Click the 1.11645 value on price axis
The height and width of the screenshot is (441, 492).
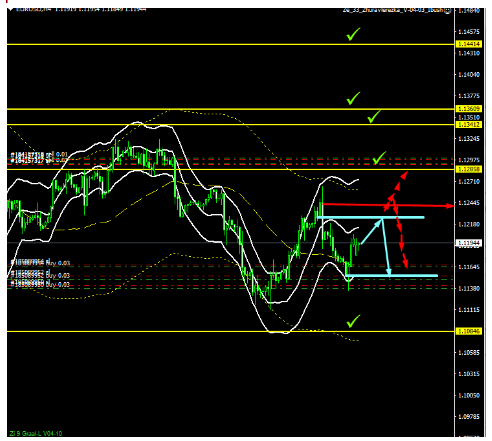point(469,267)
